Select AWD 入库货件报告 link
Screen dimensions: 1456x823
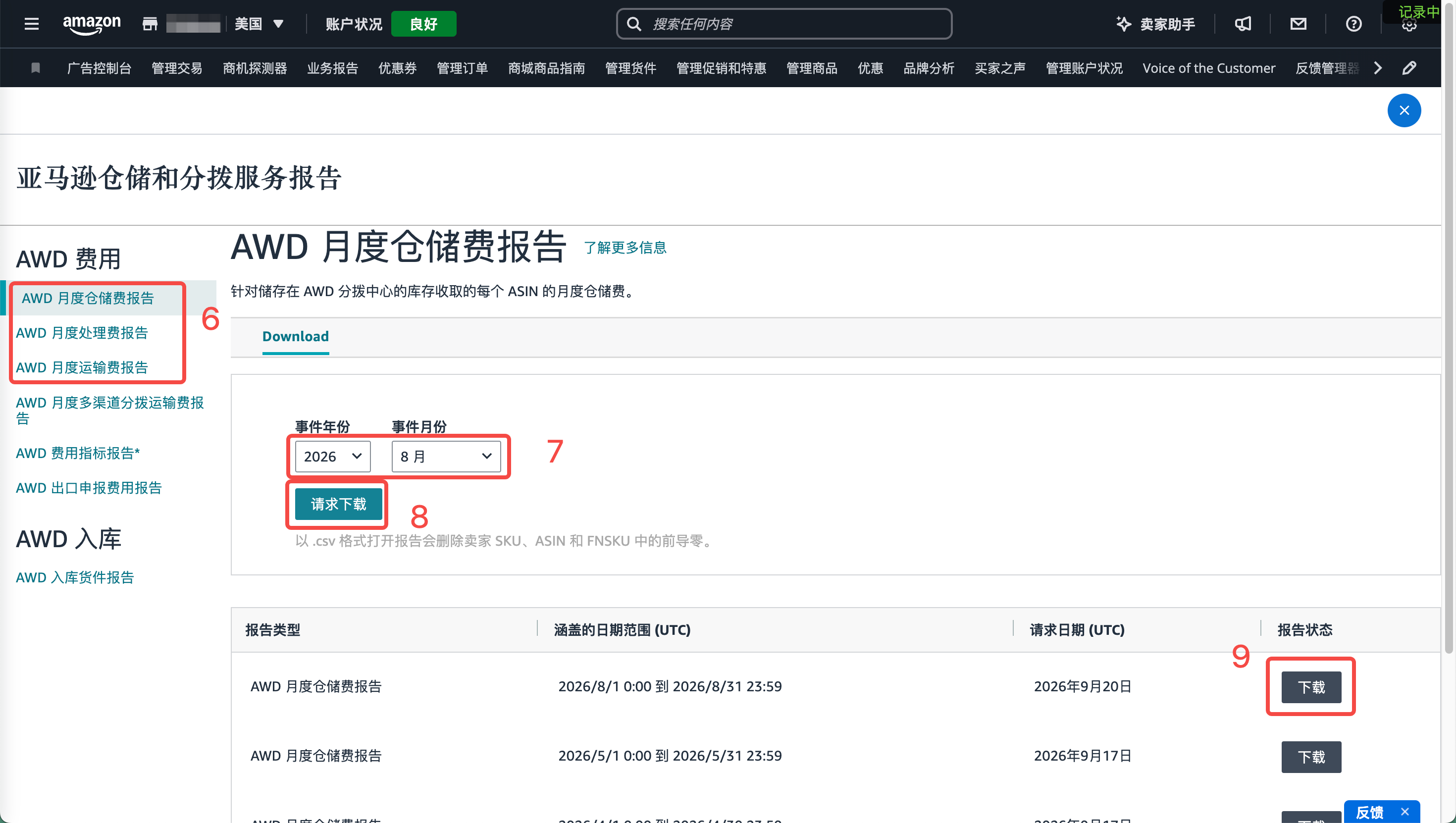[75, 577]
